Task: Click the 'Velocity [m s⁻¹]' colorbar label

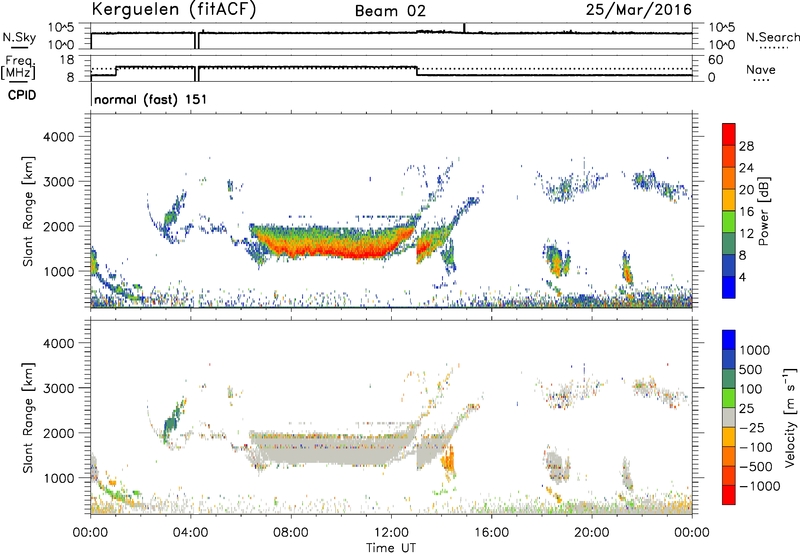Action: point(790,417)
